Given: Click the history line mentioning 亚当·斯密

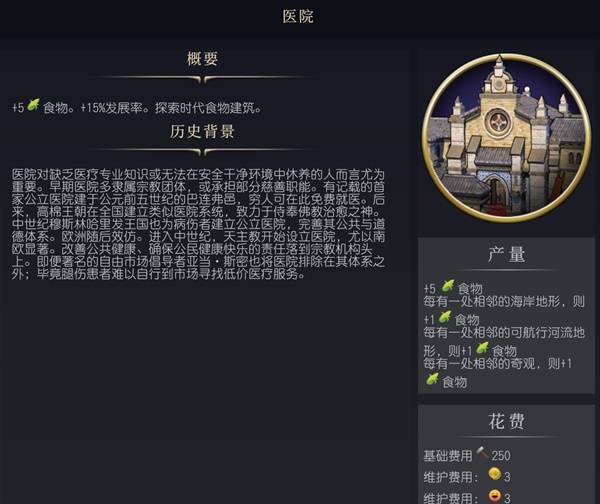Looking at the screenshot, I should (x=198, y=262).
